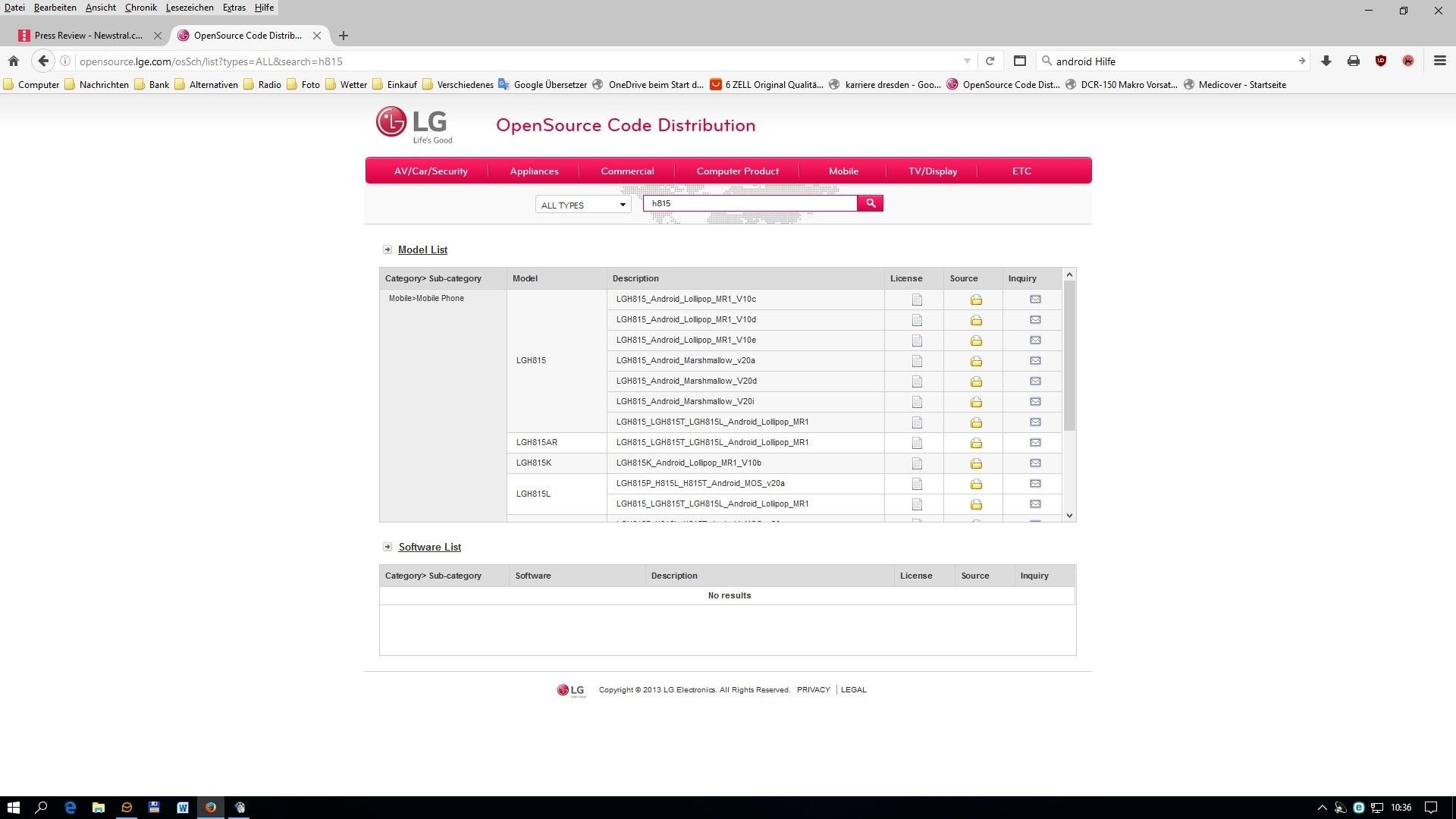Open the Mobile category
The image size is (1456, 819).
843,171
